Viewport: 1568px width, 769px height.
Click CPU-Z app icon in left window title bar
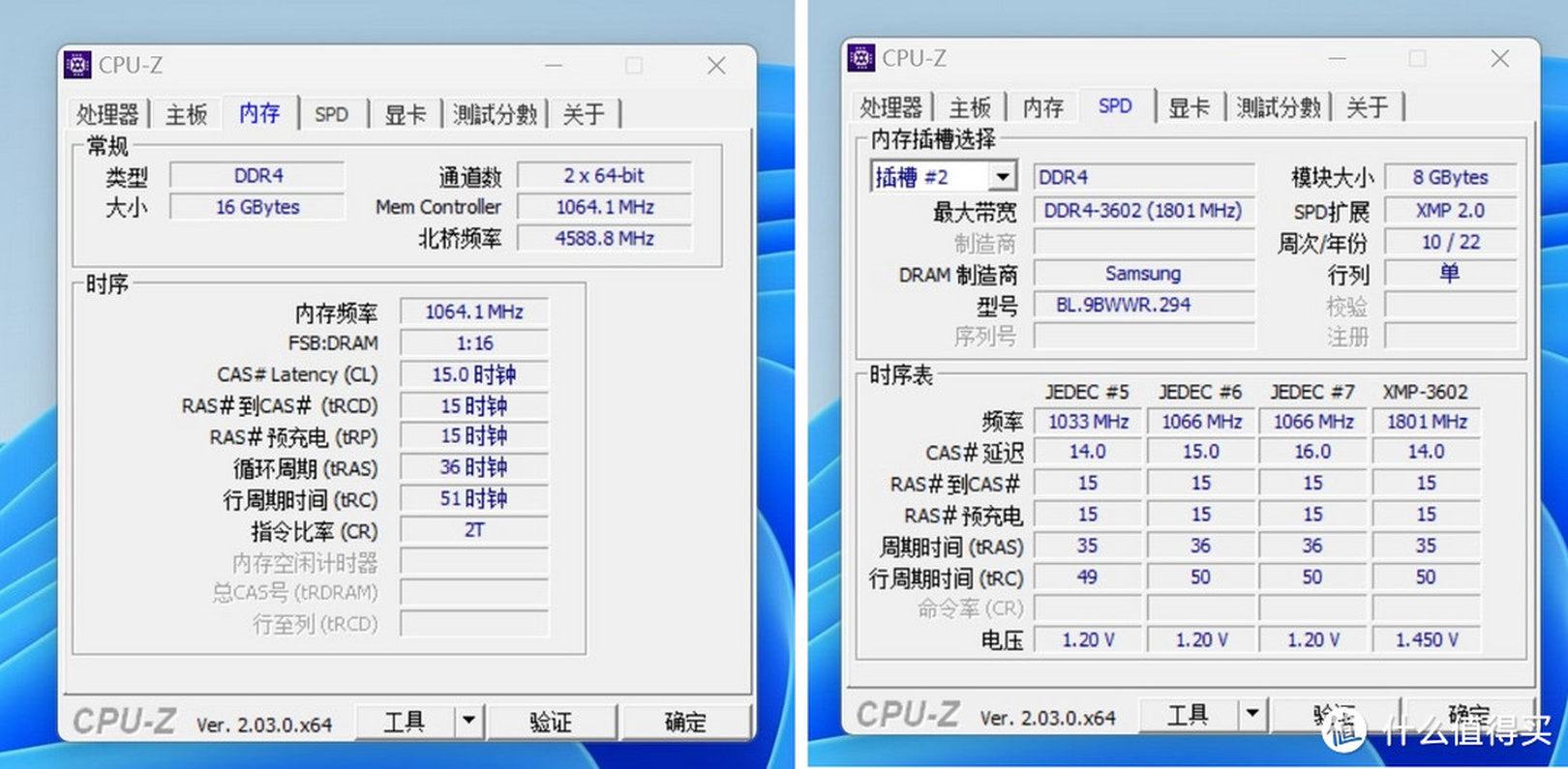pyautogui.click(x=77, y=65)
